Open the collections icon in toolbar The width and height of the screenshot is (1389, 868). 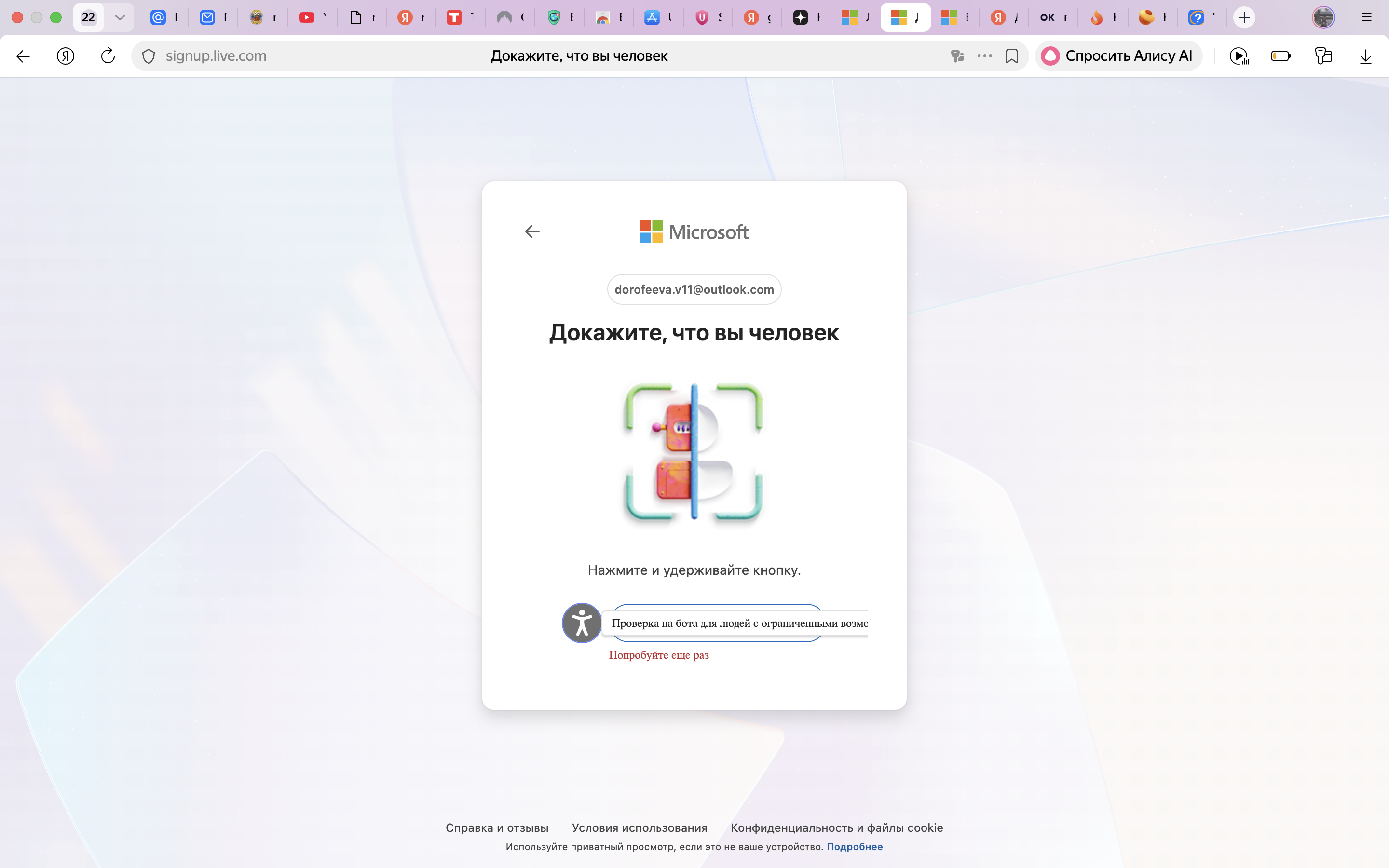(x=1323, y=55)
